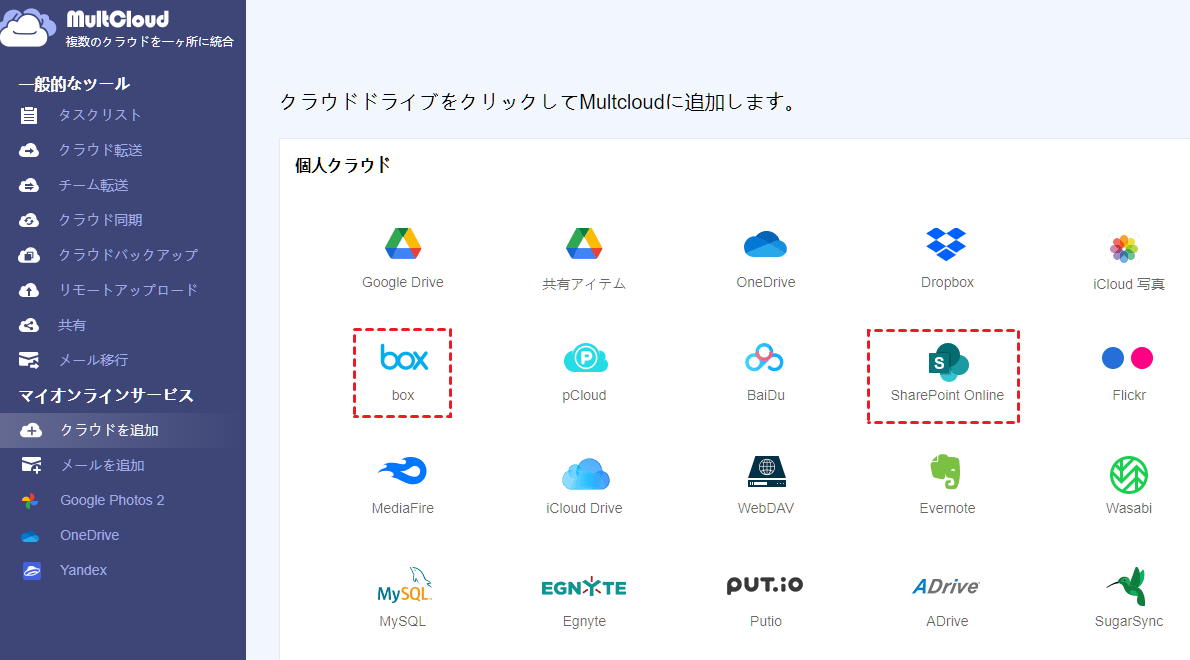
Task: Open クラウド同期 cloud sync icon
Action: 29,220
